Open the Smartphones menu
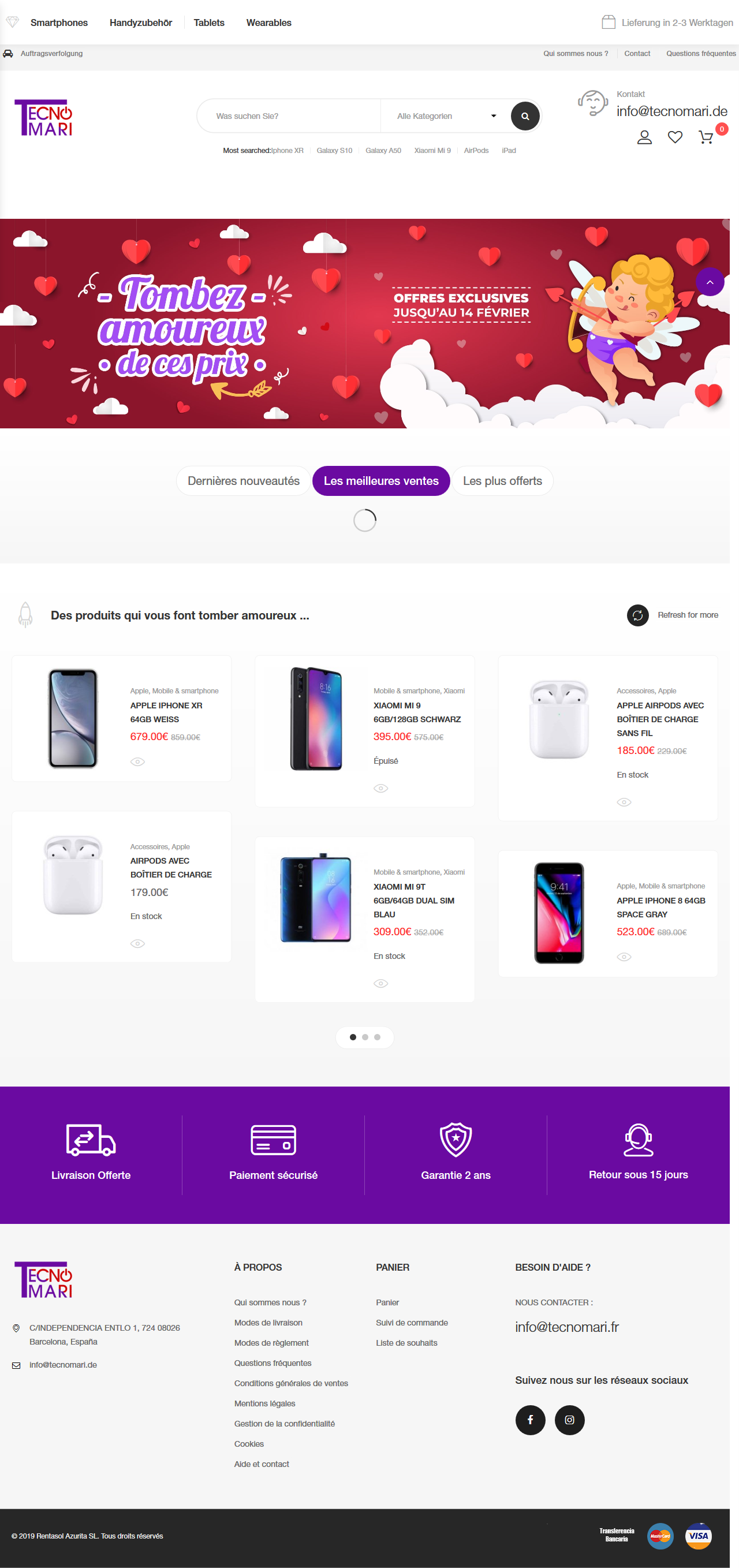 click(59, 23)
